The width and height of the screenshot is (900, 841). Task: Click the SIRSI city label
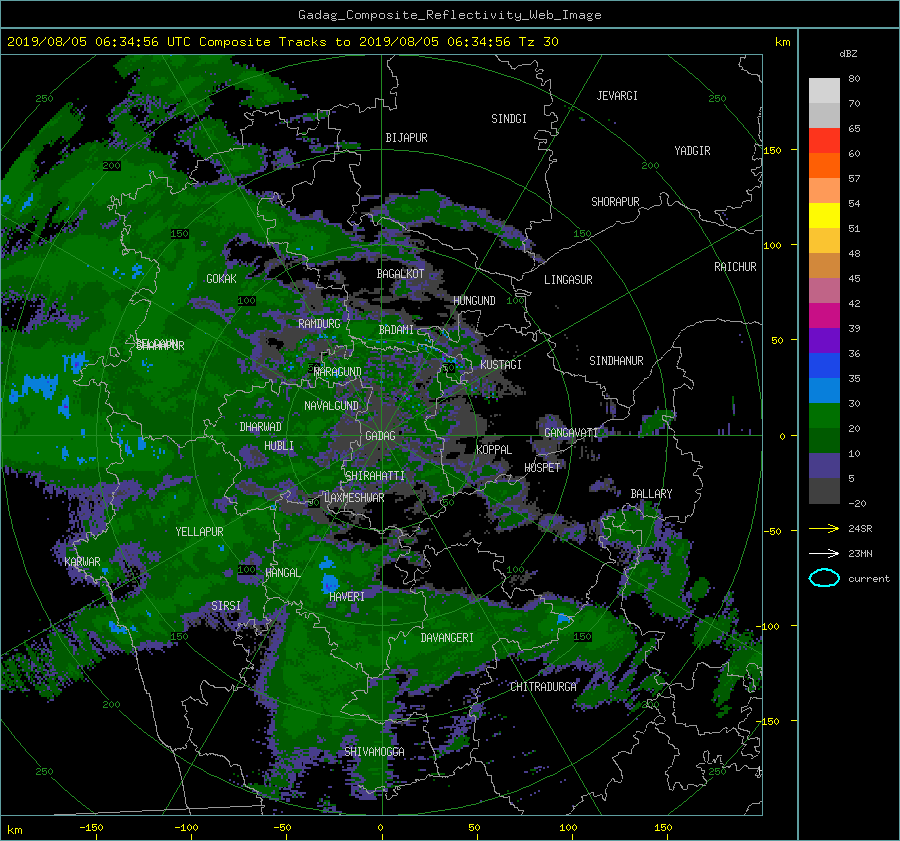tap(226, 606)
